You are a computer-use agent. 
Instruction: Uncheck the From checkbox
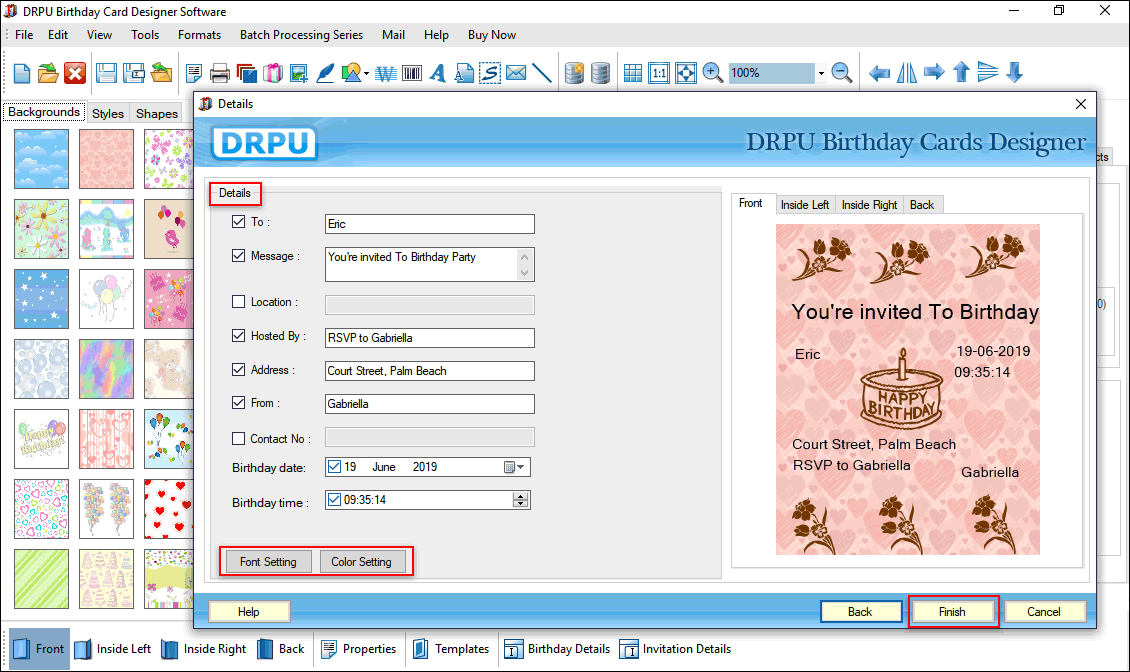pyautogui.click(x=239, y=402)
